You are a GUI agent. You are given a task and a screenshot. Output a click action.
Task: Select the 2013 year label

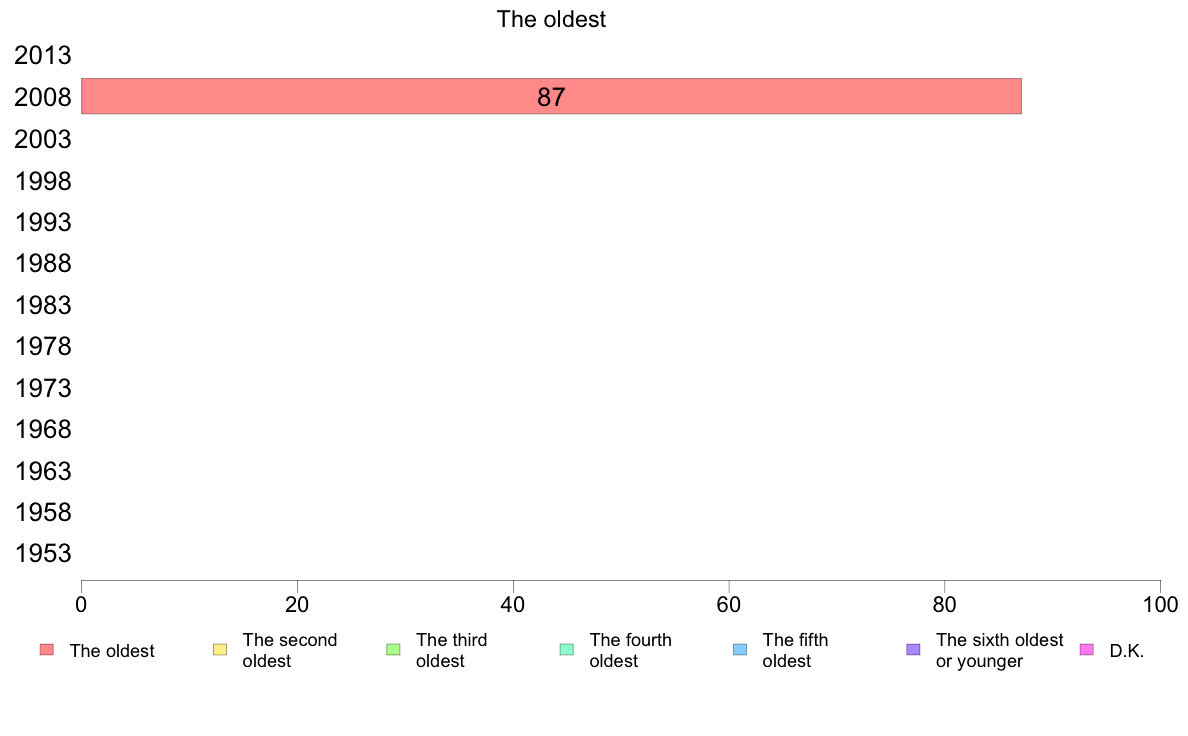click(x=43, y=55)
